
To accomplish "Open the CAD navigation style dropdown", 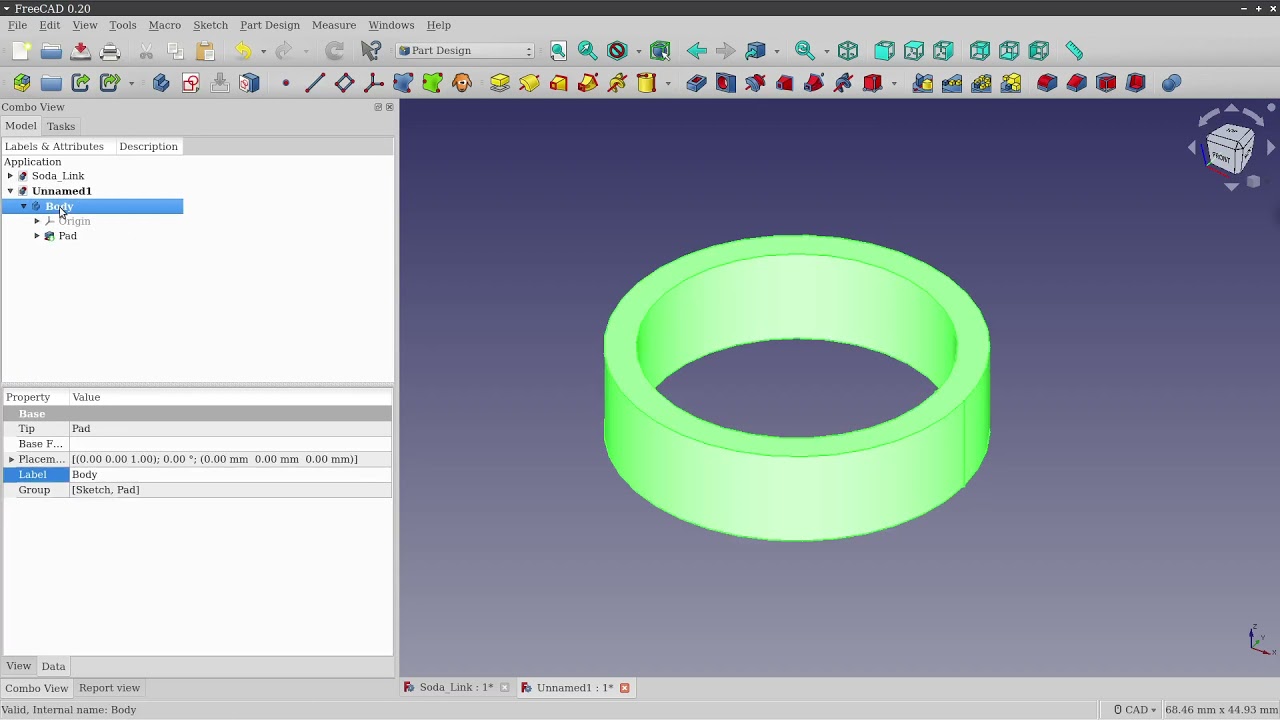I will pyautogui.click(x=1134, y=710).
